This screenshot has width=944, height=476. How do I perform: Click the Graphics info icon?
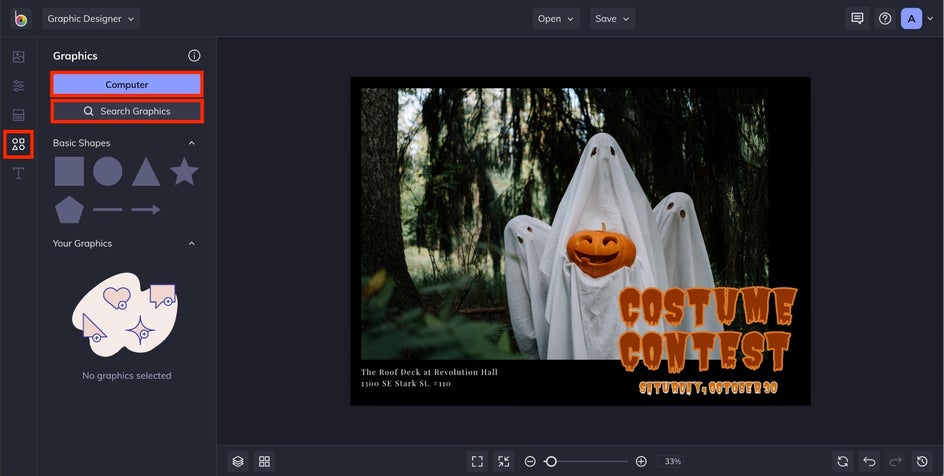tap(194, 56)
